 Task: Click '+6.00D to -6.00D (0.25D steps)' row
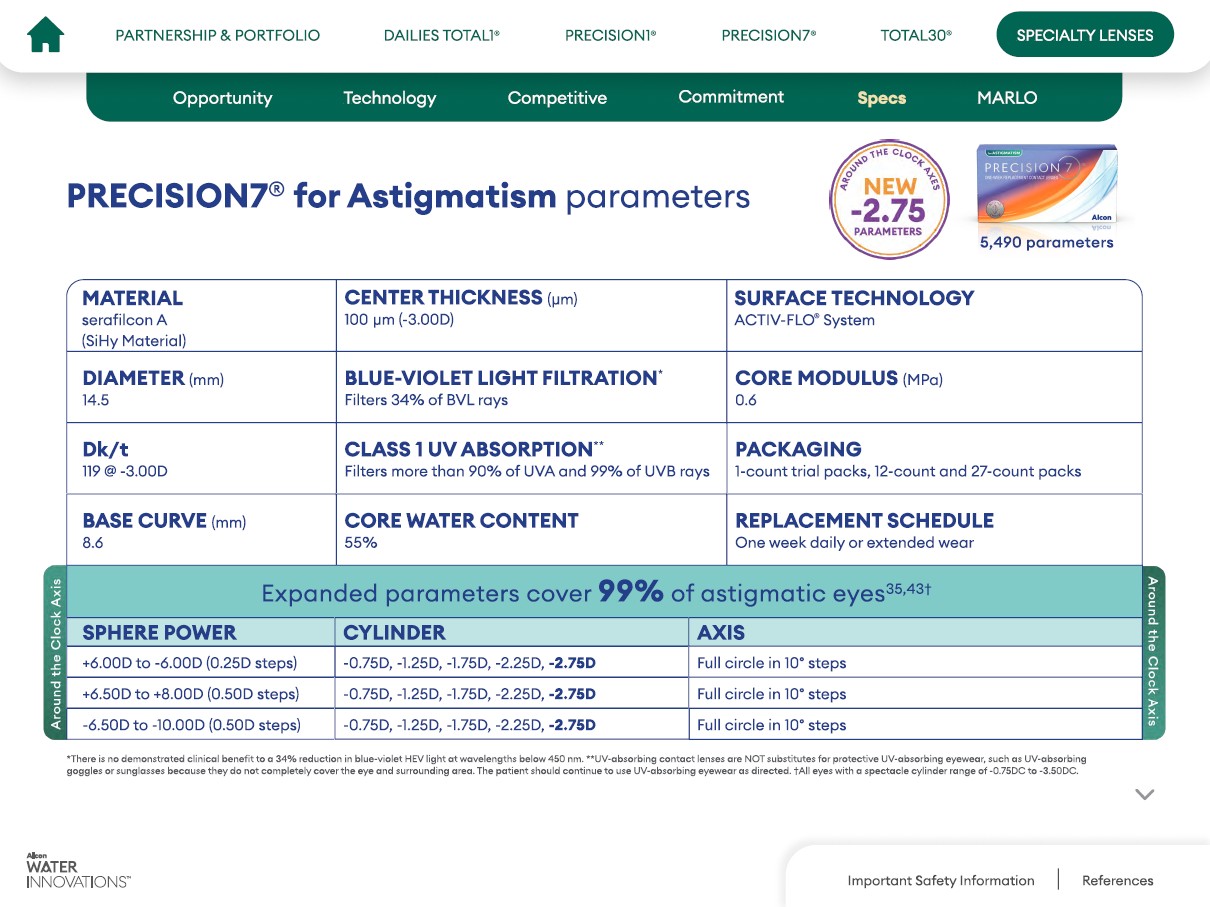pyautogui.click(x=190, y=663)
